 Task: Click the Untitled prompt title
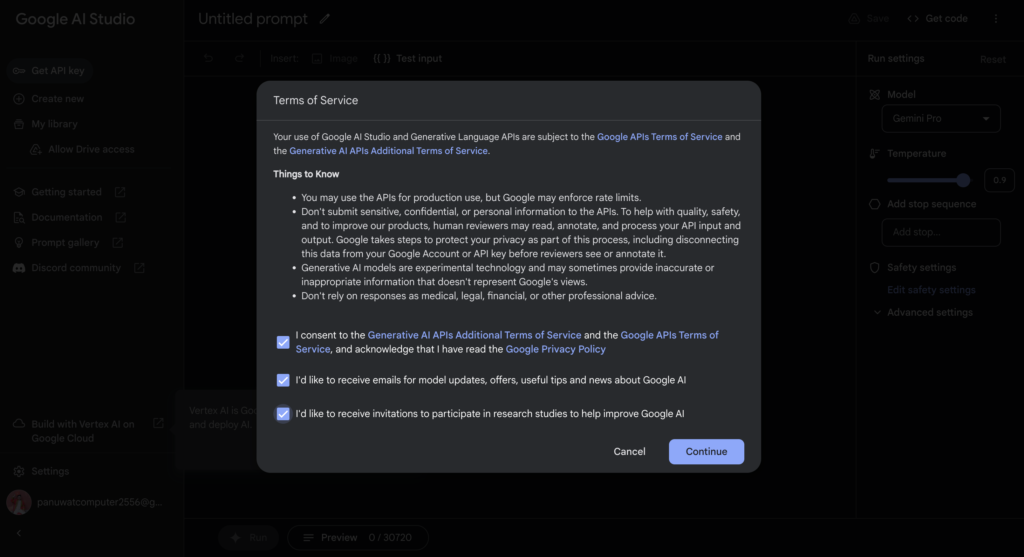(x=253, y=19)
